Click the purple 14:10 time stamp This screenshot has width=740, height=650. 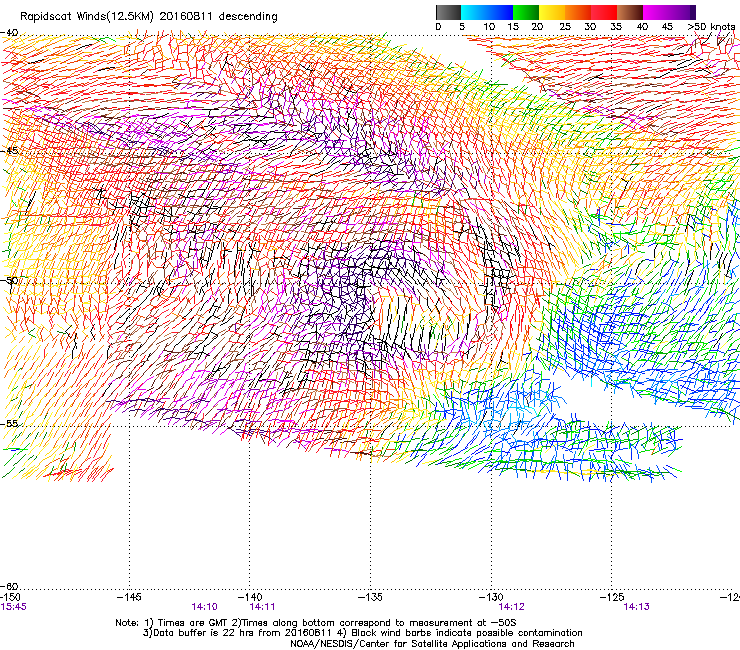point(204,607)
